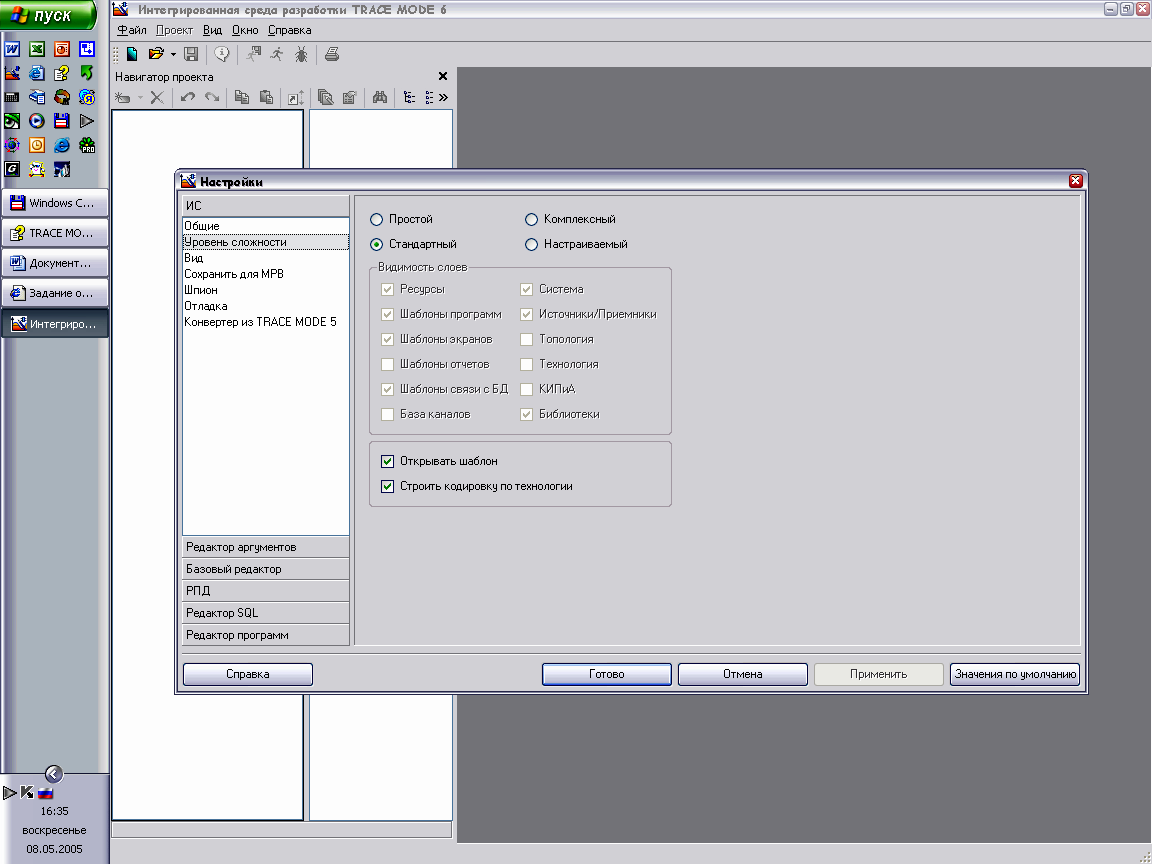Expand the РПД section

click(x=265, y=591)
